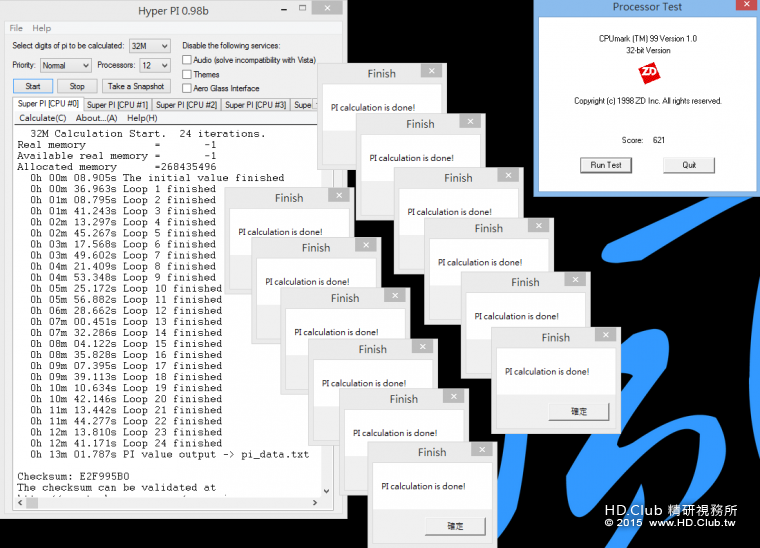Close the Processor Test window
Screen dimensions: 760x548
[x=747, y=5]
